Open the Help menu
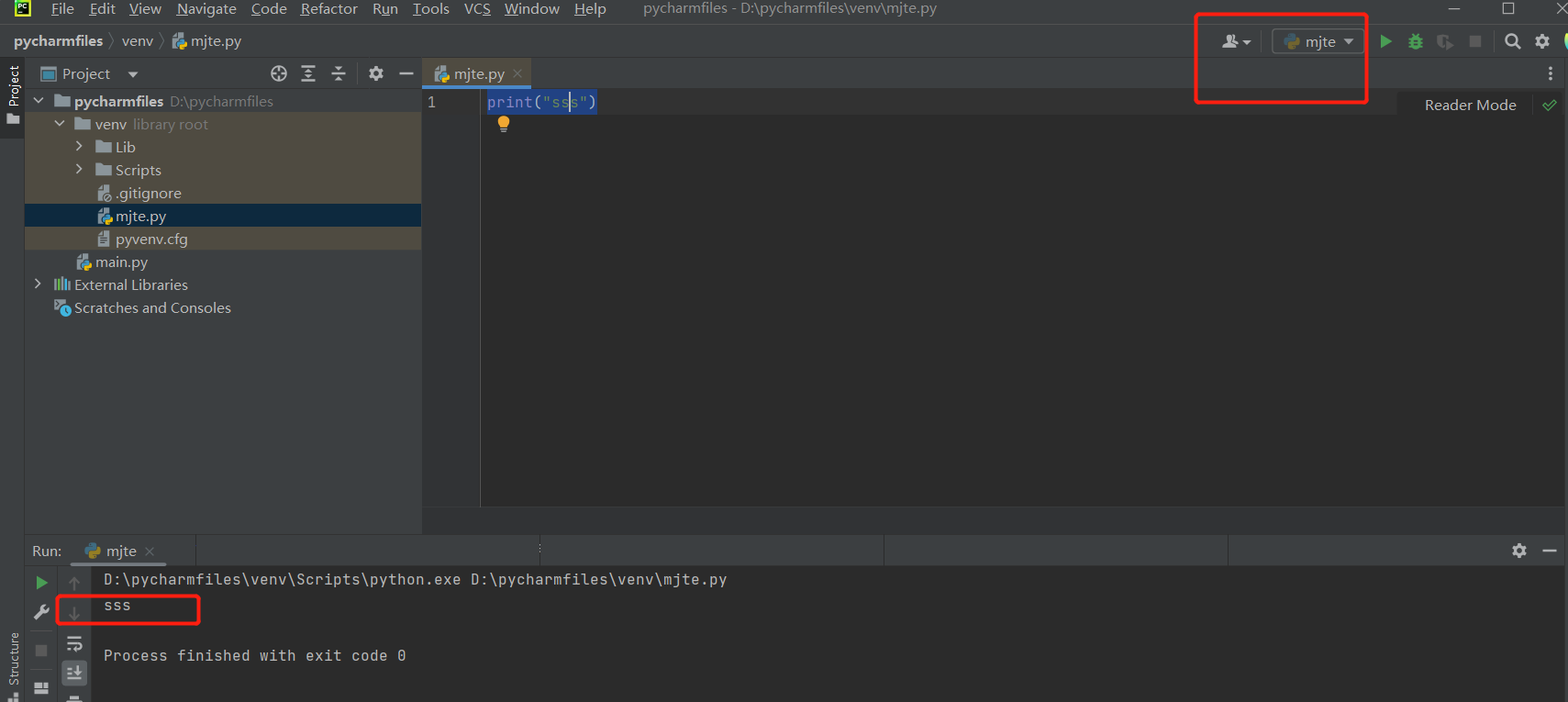Screen dimensions: 1568x702 click(590, 9)
